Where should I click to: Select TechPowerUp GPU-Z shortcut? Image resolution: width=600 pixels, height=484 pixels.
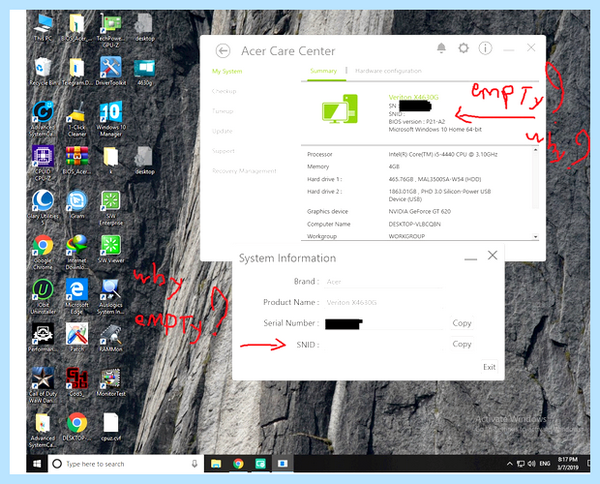111,31
